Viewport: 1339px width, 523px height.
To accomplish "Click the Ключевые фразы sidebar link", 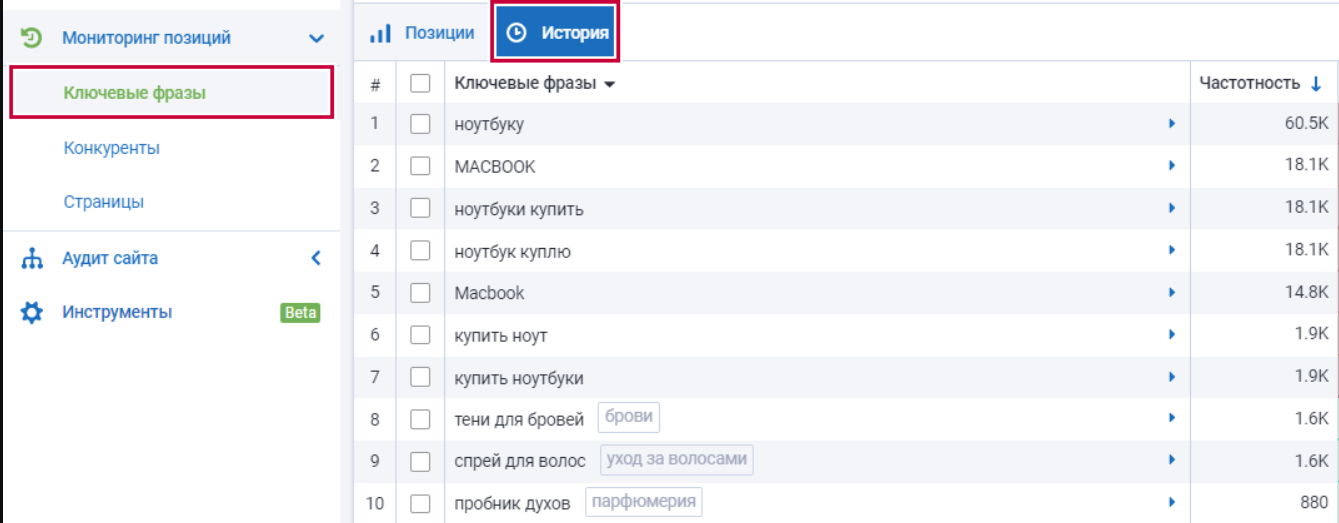I will (134, 93).
